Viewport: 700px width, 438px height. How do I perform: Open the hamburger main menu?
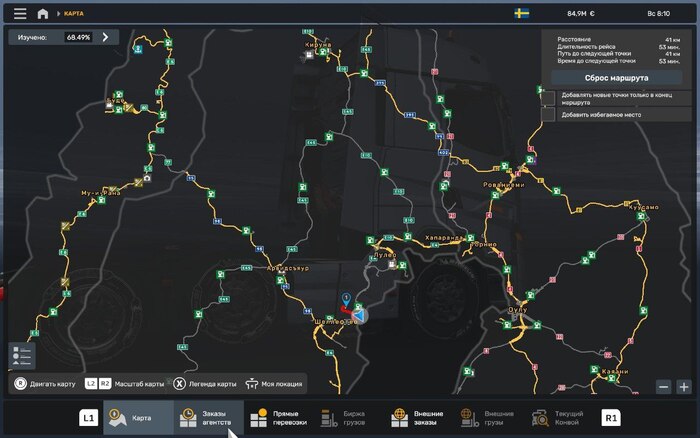click(x=20, y=14)
